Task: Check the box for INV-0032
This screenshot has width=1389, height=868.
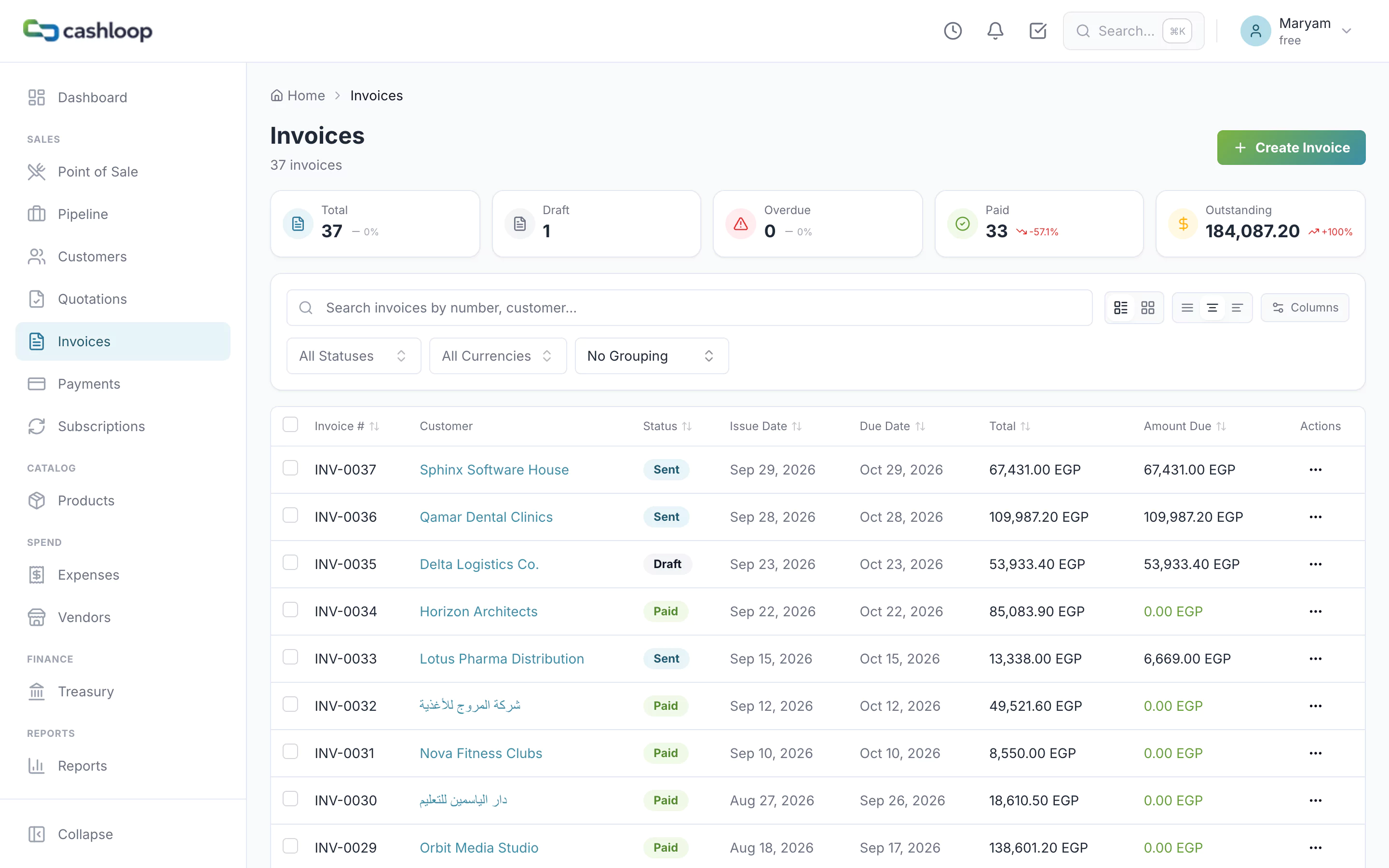Action: click(290, 705)
